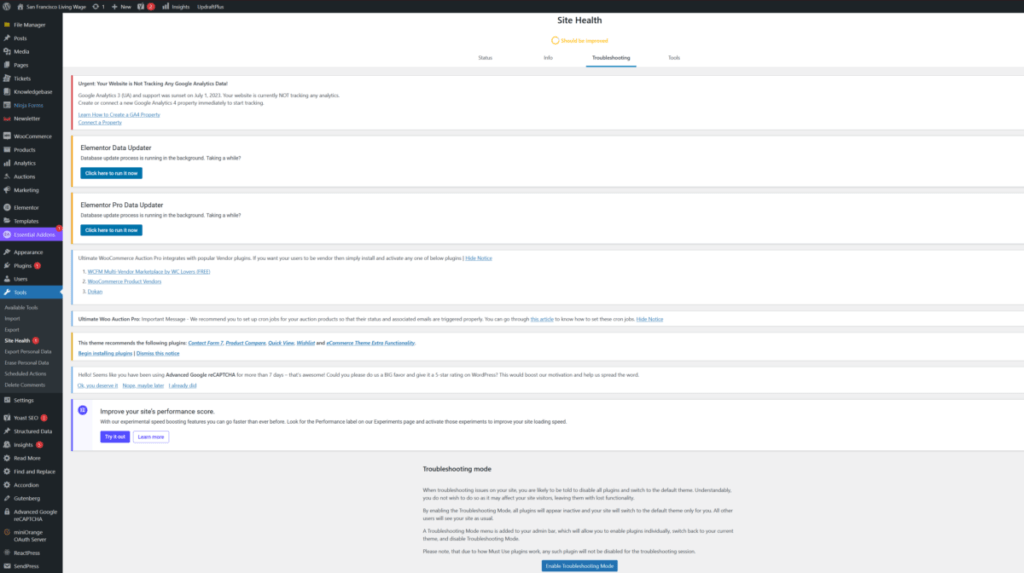Click the Structured Data icon
Viewport: 1024px width, 573px height.
click(x=7, y=431)
